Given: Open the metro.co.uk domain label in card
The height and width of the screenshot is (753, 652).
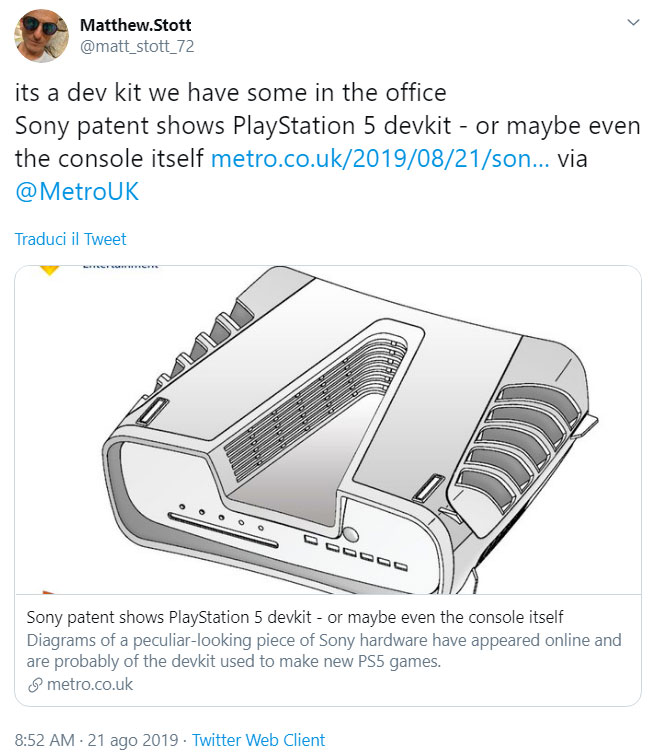Looking at the screenshot, I should click(90, 684).
